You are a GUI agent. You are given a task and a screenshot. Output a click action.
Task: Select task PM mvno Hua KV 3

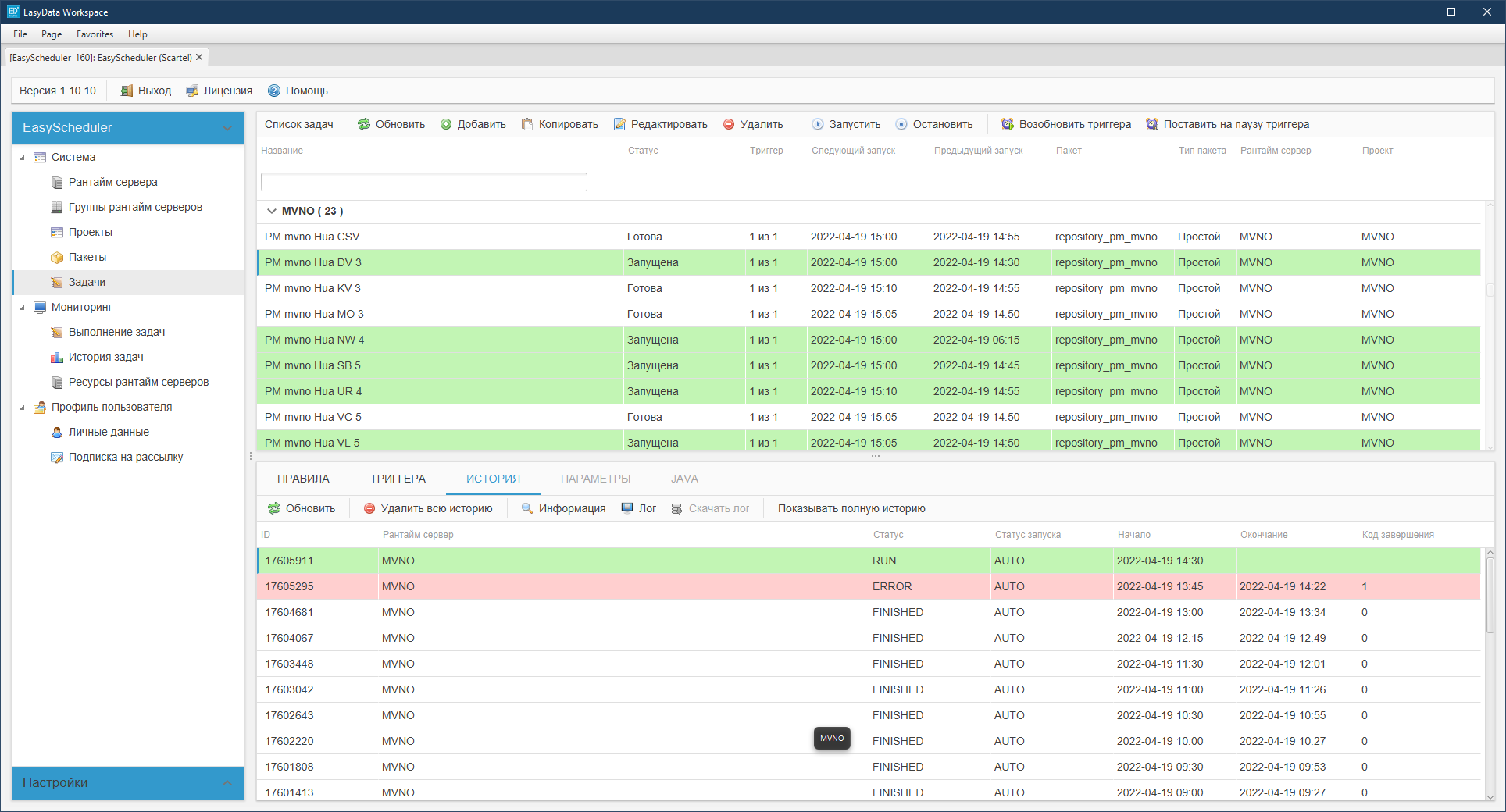pyautogui.click(x=869, y=288)
